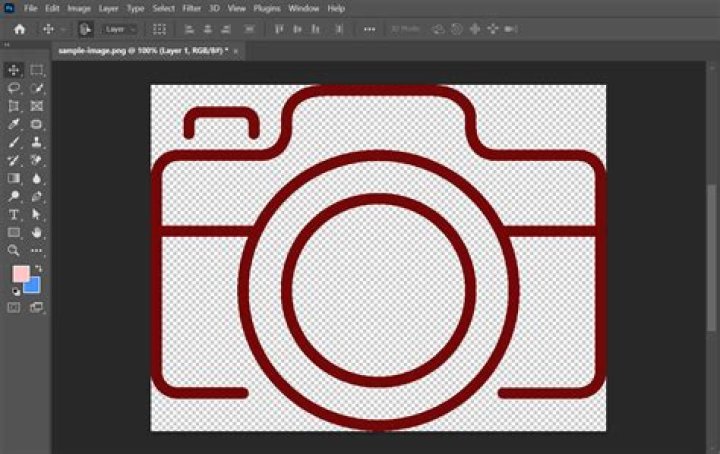Screen dimensions: 720x454
Task: Open the Help menu
Action: point(336,8)
